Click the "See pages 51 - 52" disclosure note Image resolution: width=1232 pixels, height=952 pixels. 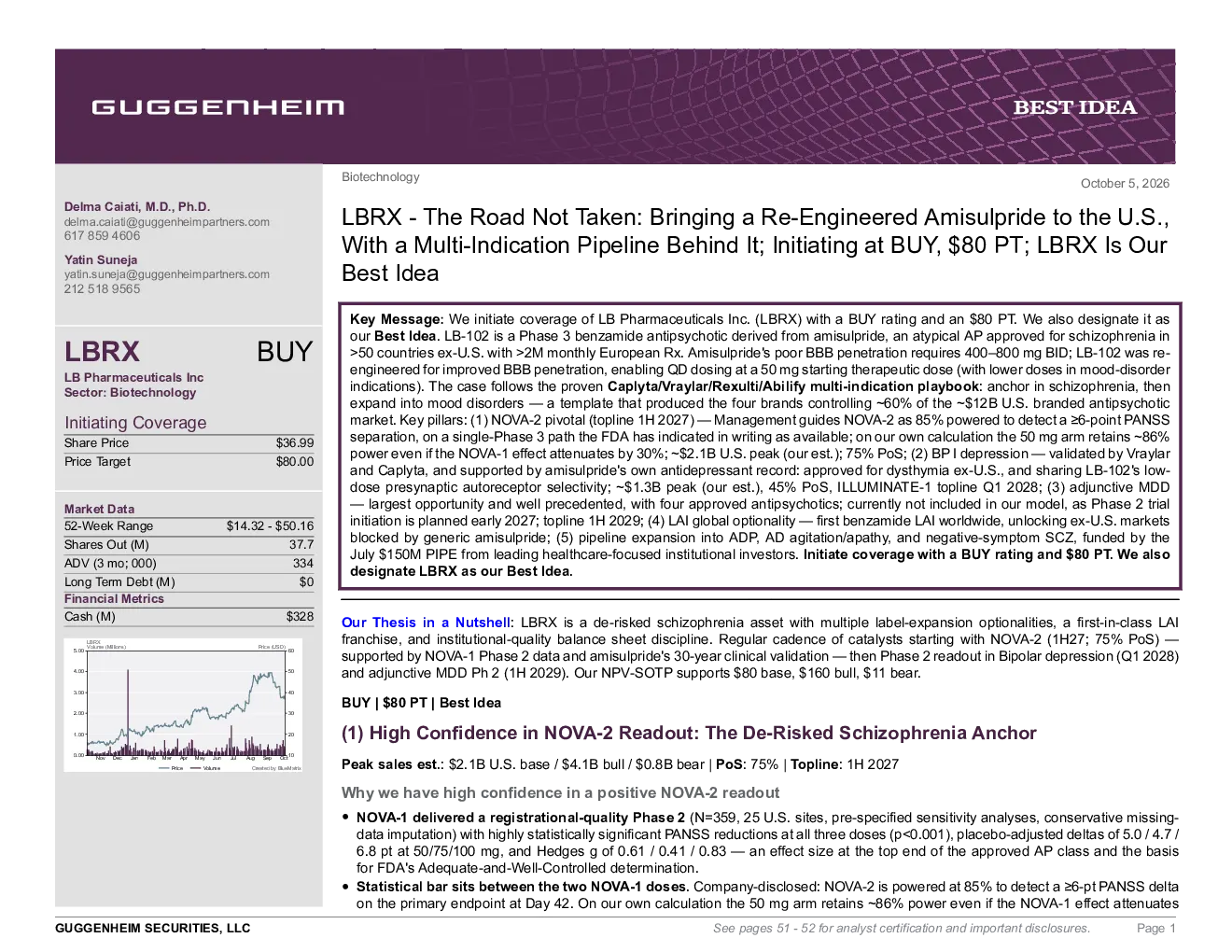coord(902,929)
